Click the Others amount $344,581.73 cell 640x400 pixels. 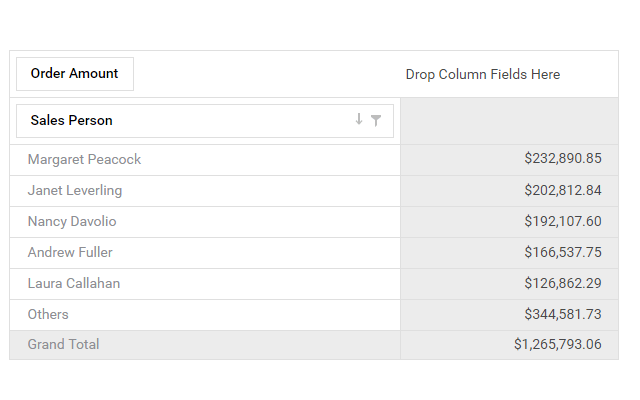click(562, 315)
